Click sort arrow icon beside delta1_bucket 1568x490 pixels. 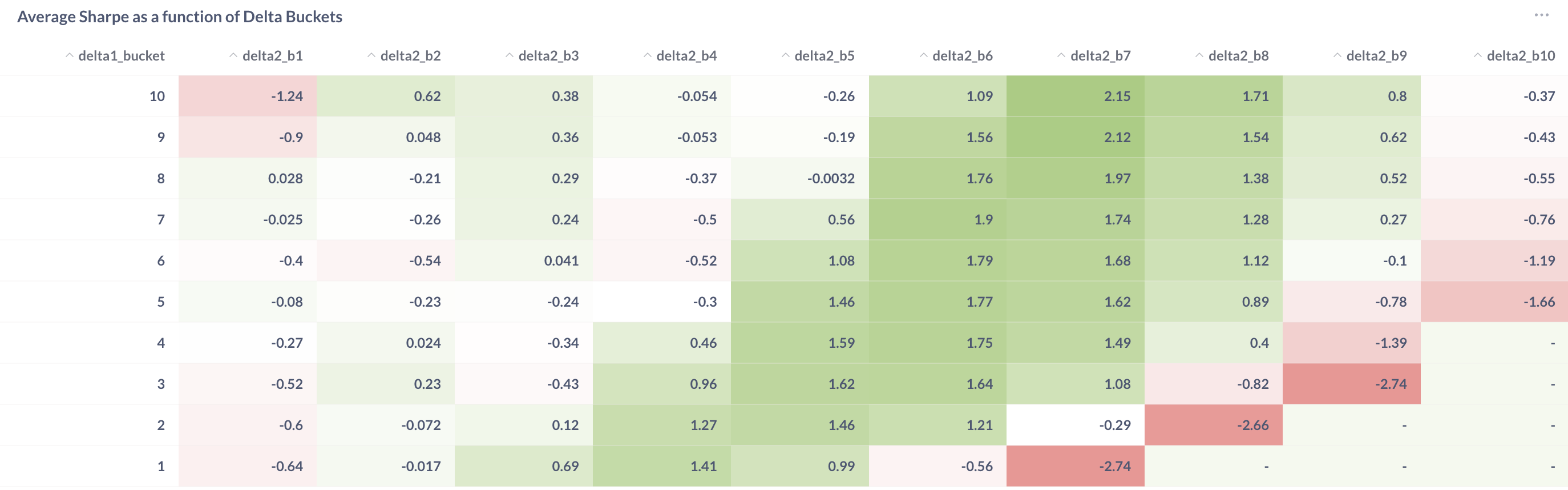[x=70, y=55]
